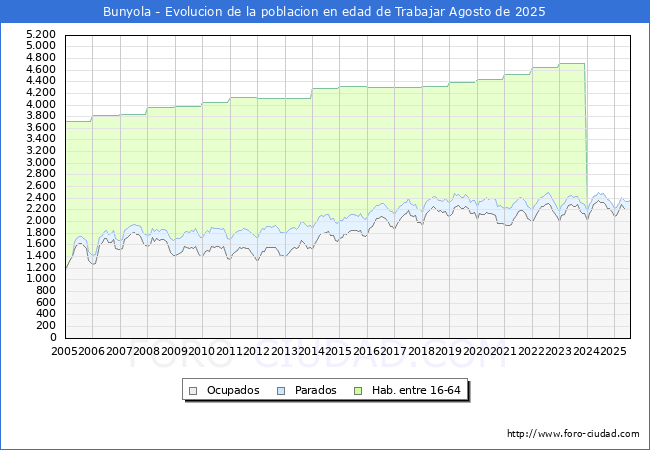Click the '4.800' y-axis label
Image resolution: width=650 pixels, height=450 pixels.
(41, 57)
